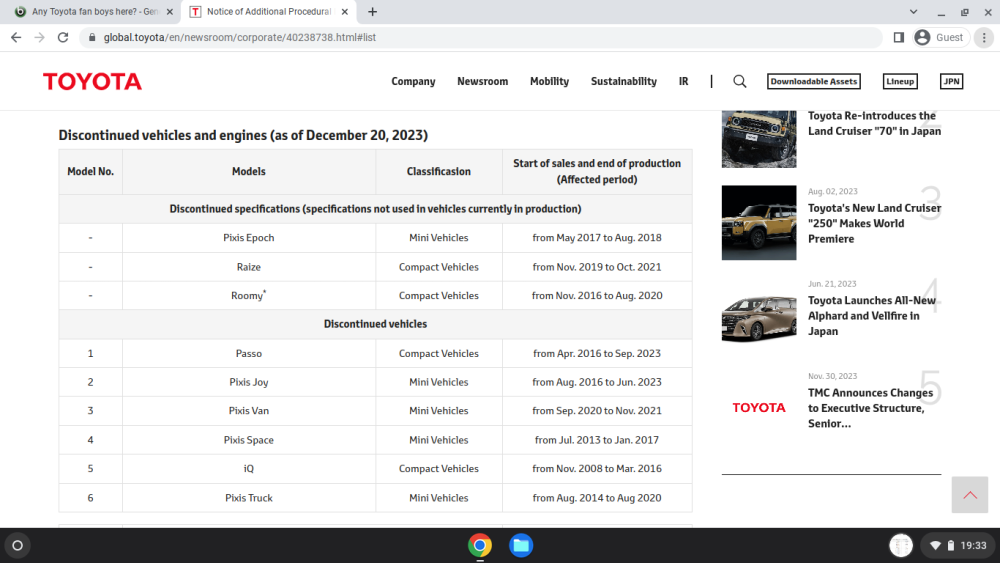1000x563 pixels.
Task: Click 'from Nov. 2019 to Oct. 2021' cell
Action: pyautogui.click(x=597, y=267)
